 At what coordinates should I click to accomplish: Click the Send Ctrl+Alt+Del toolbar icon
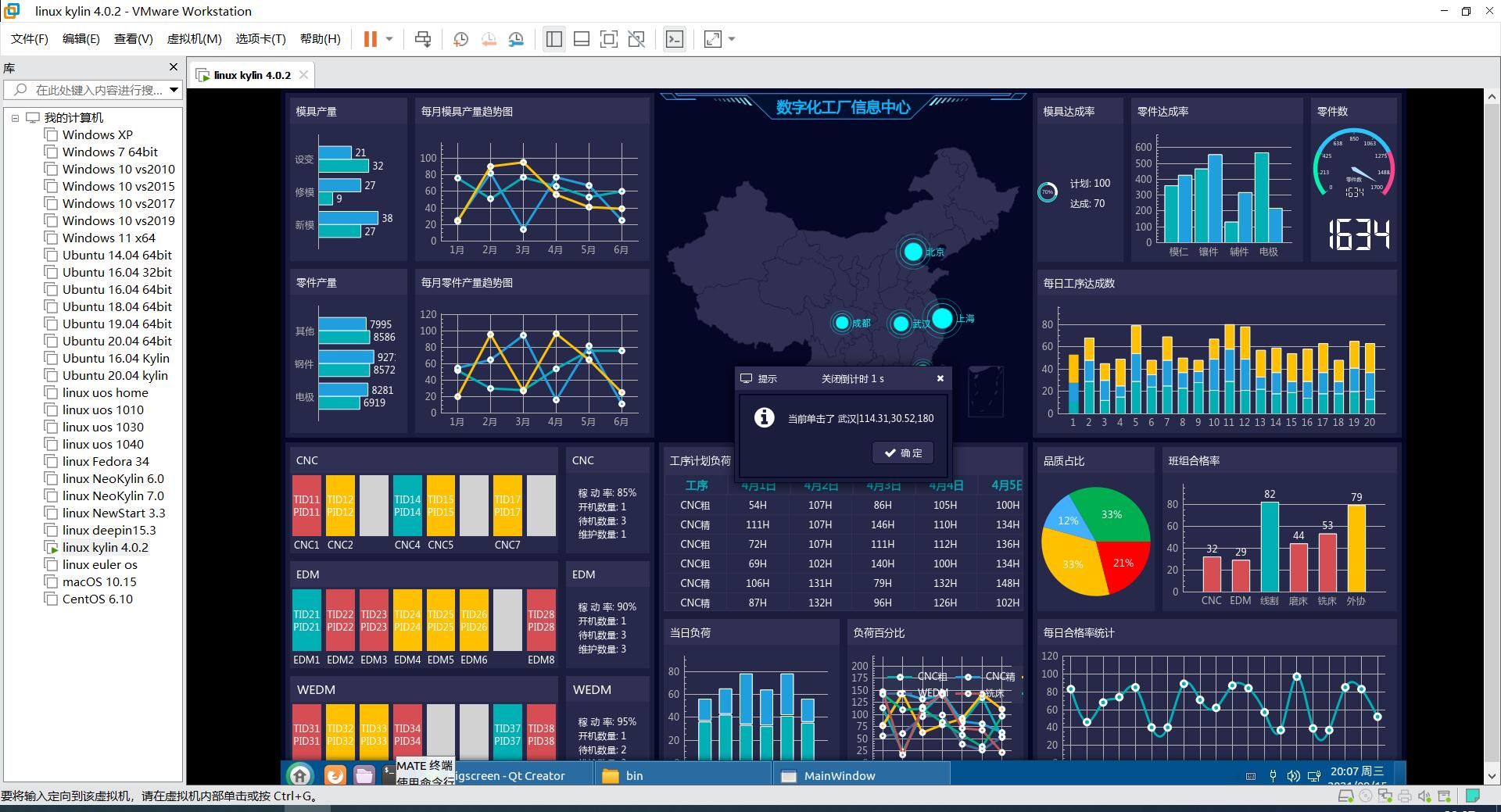(423, 39)
